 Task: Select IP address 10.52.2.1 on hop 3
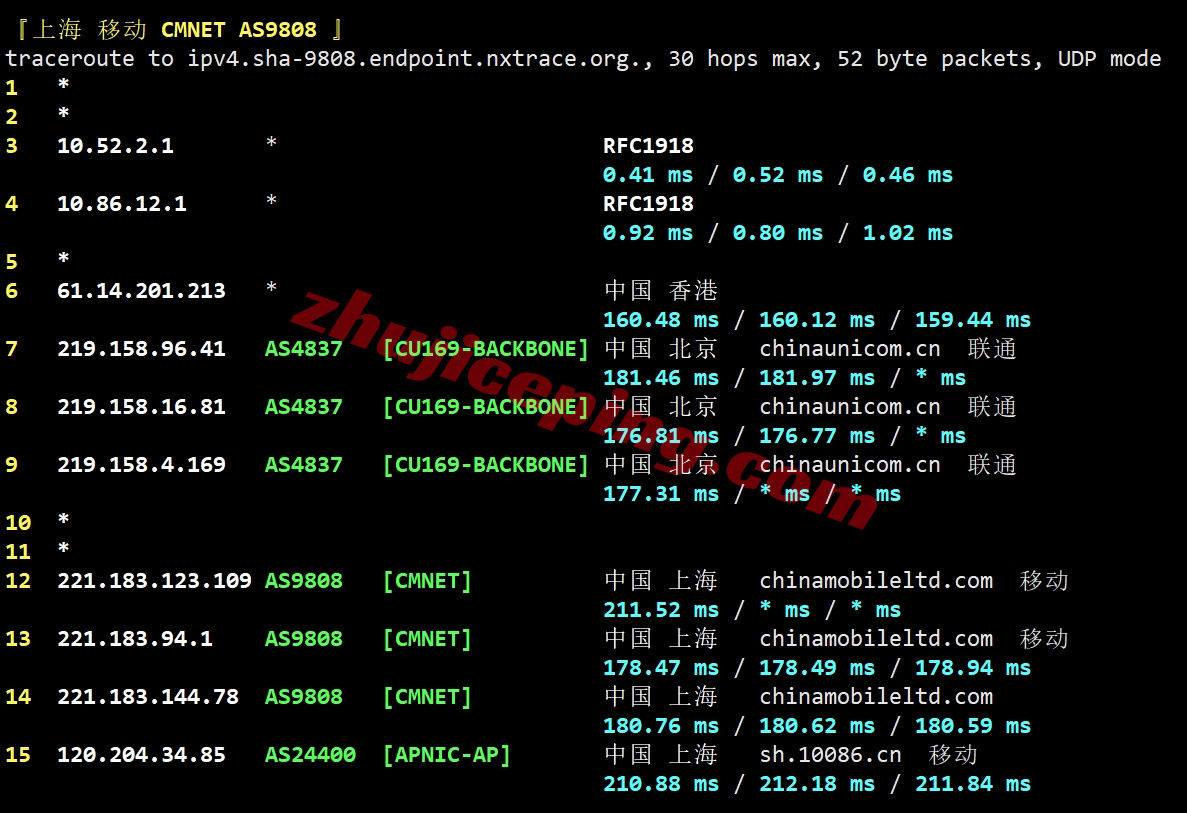point(115,145)
